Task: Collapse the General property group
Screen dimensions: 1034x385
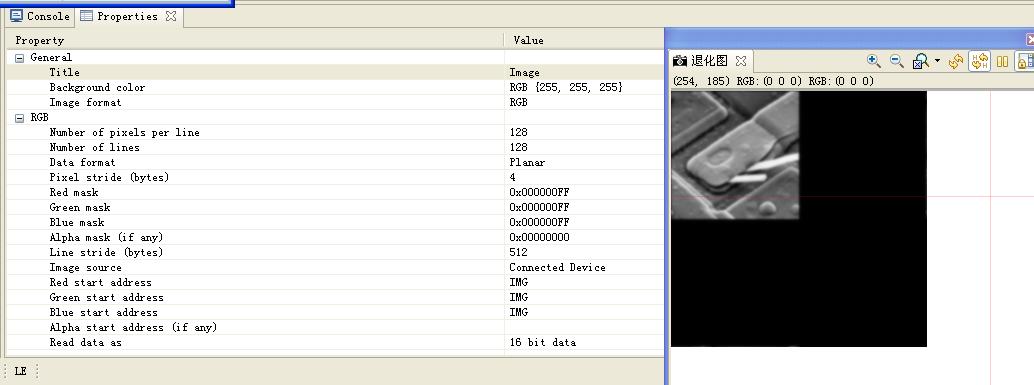Action: (20, 57)
